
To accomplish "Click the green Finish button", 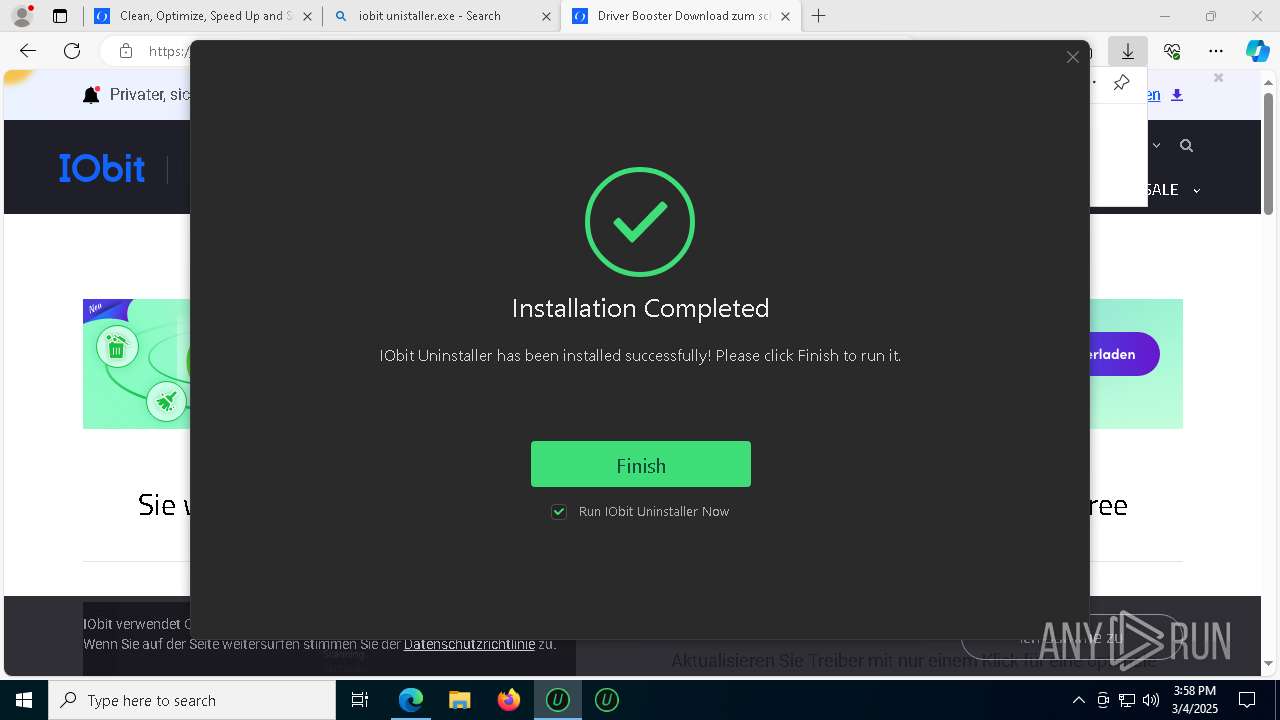I will [x=640, y=464].
